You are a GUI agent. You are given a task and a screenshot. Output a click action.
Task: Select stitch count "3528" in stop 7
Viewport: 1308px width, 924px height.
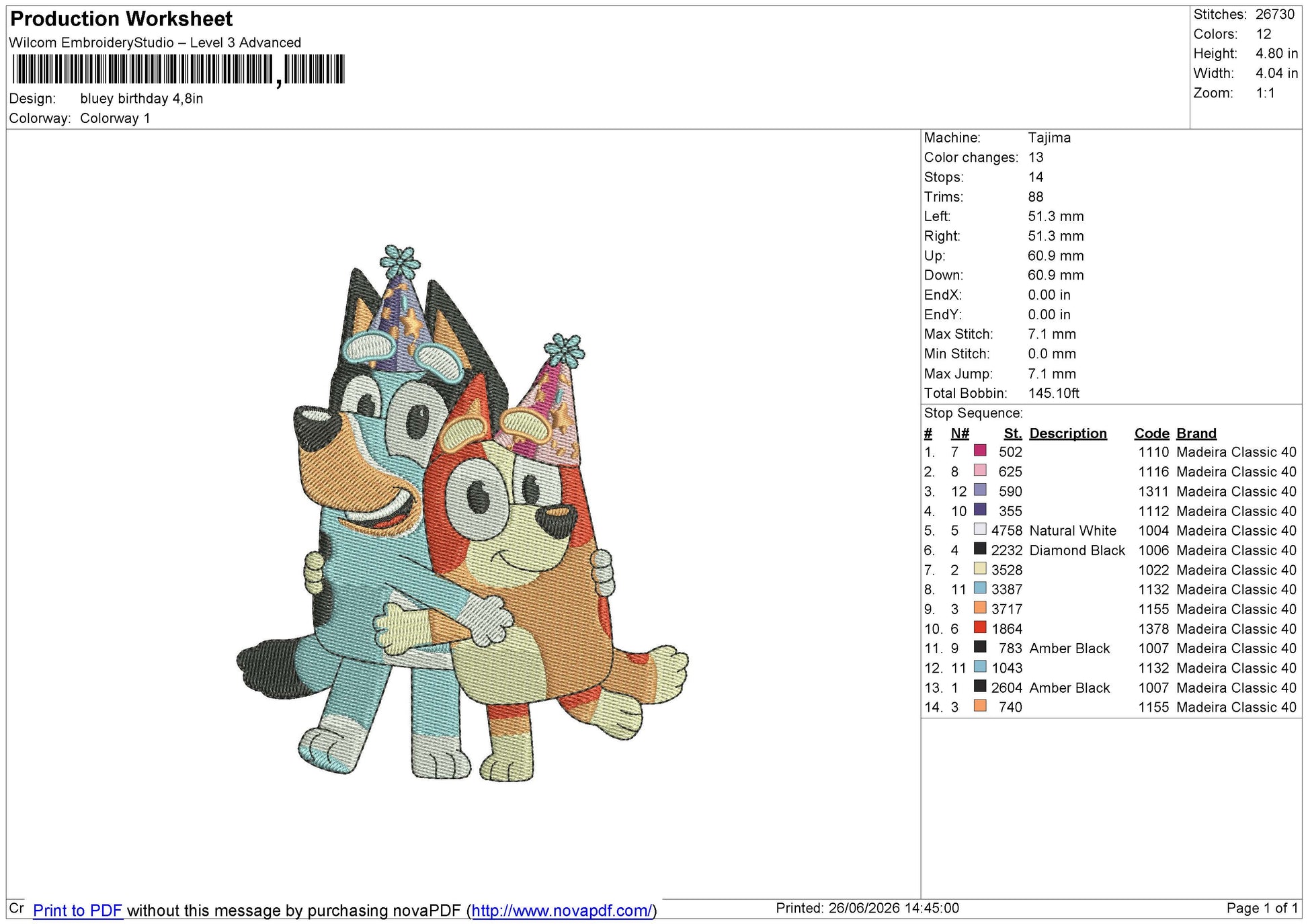[x=1007, y=570]
